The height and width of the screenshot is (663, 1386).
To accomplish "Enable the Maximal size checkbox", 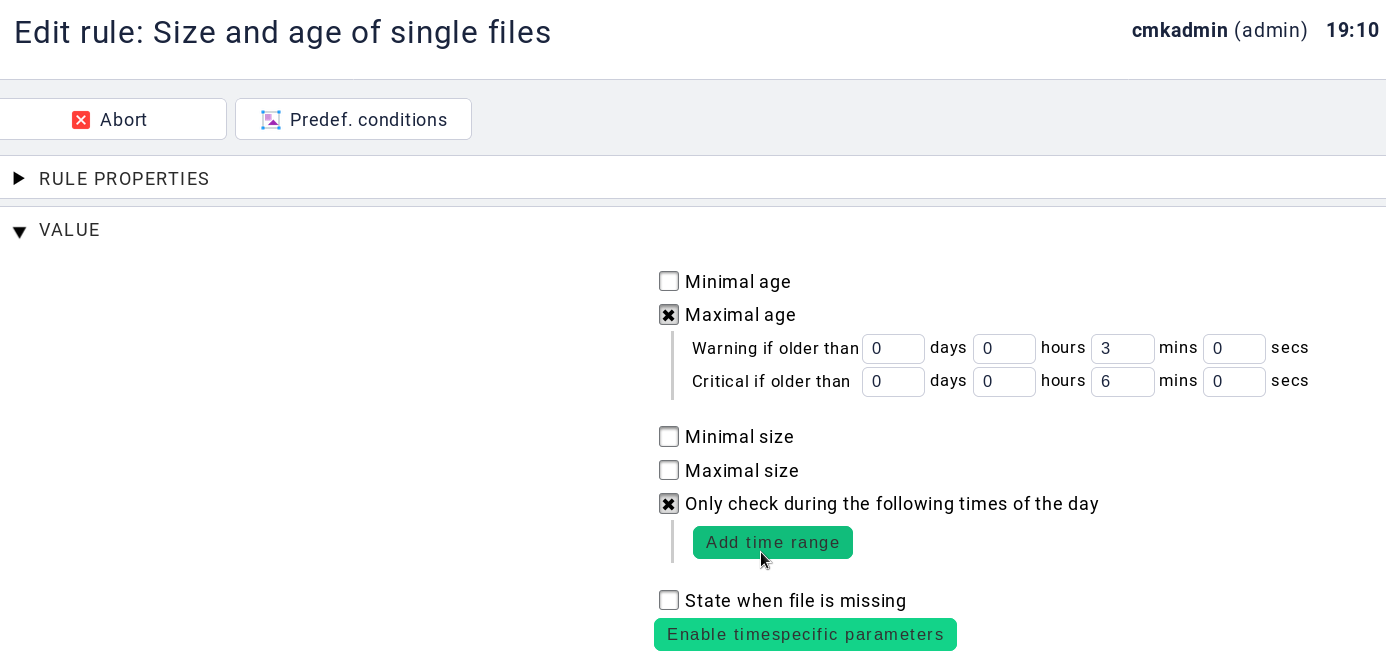I will 669,470.
